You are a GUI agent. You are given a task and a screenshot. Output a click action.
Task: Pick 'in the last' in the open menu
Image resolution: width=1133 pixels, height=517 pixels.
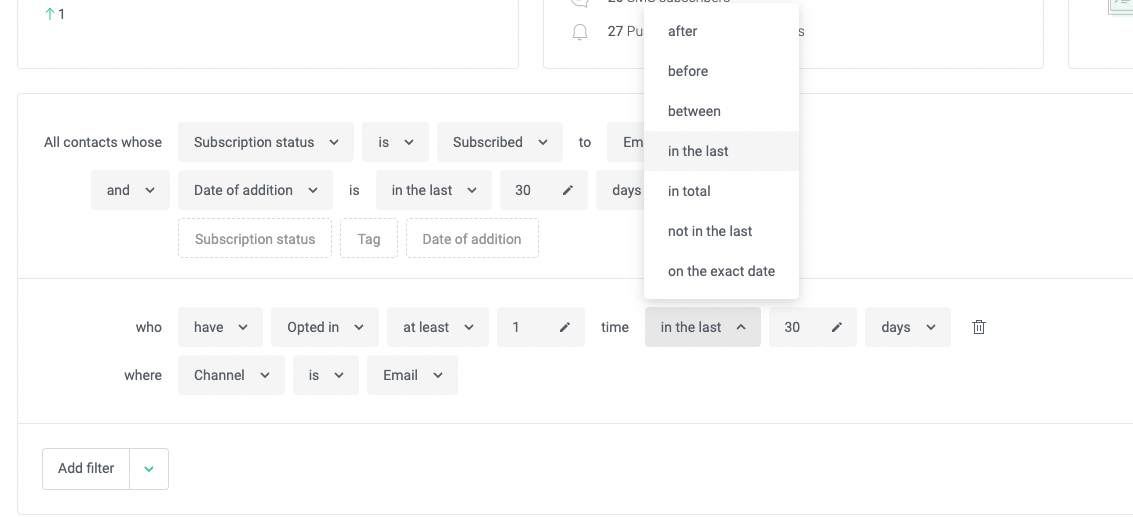coord(721,151)
